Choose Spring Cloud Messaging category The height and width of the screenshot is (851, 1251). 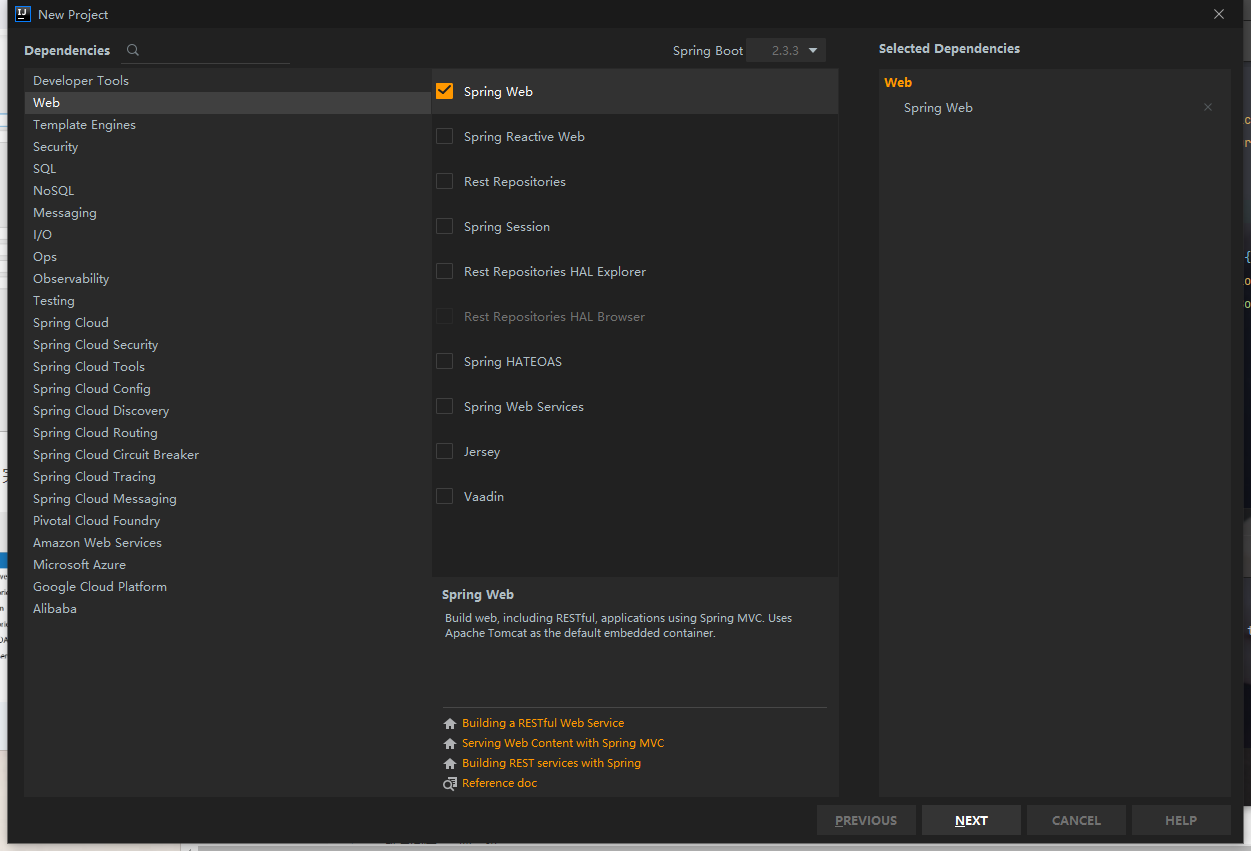228,498
